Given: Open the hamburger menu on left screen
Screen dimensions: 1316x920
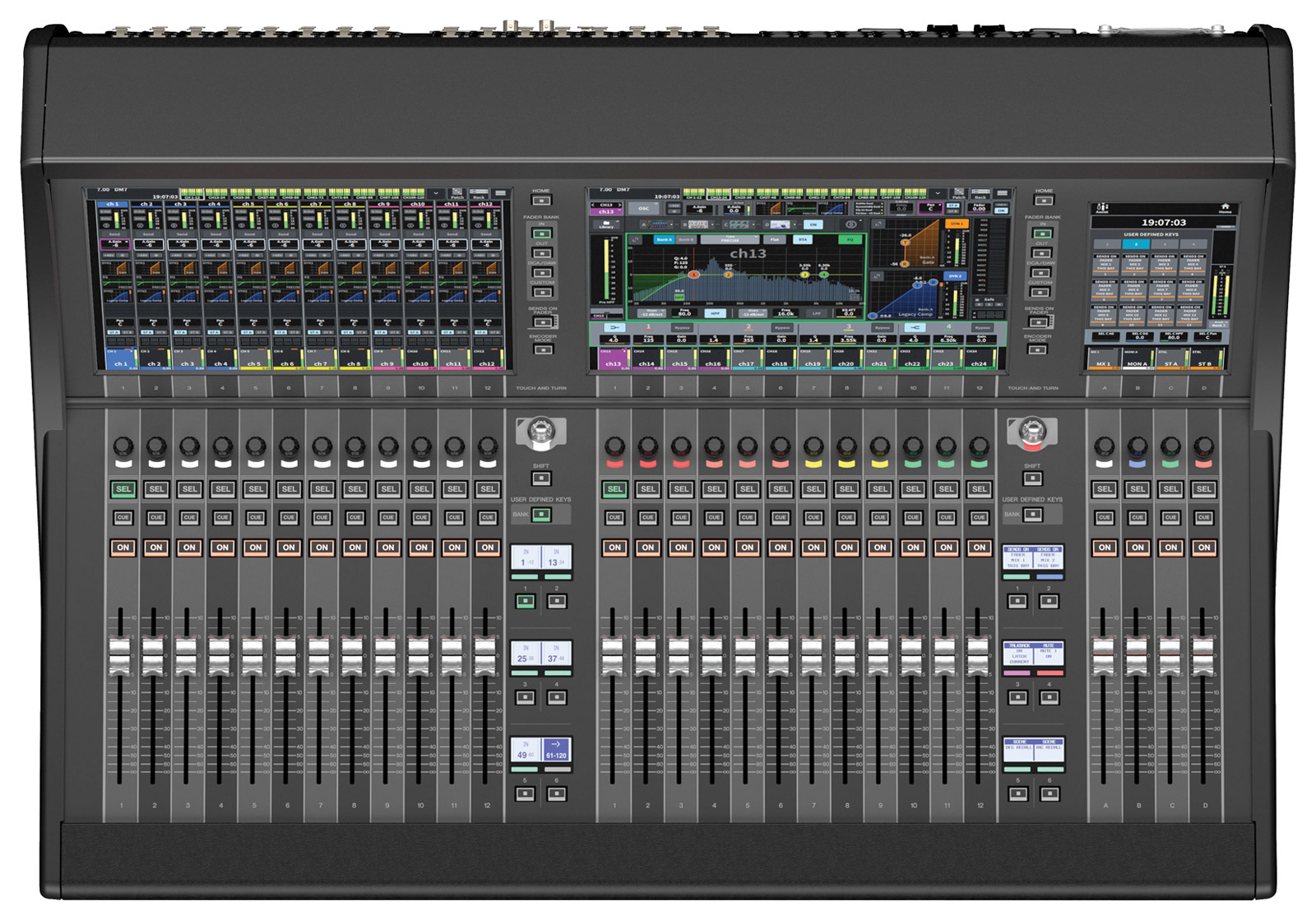Looking at the screenshot, I should [500, 194].
